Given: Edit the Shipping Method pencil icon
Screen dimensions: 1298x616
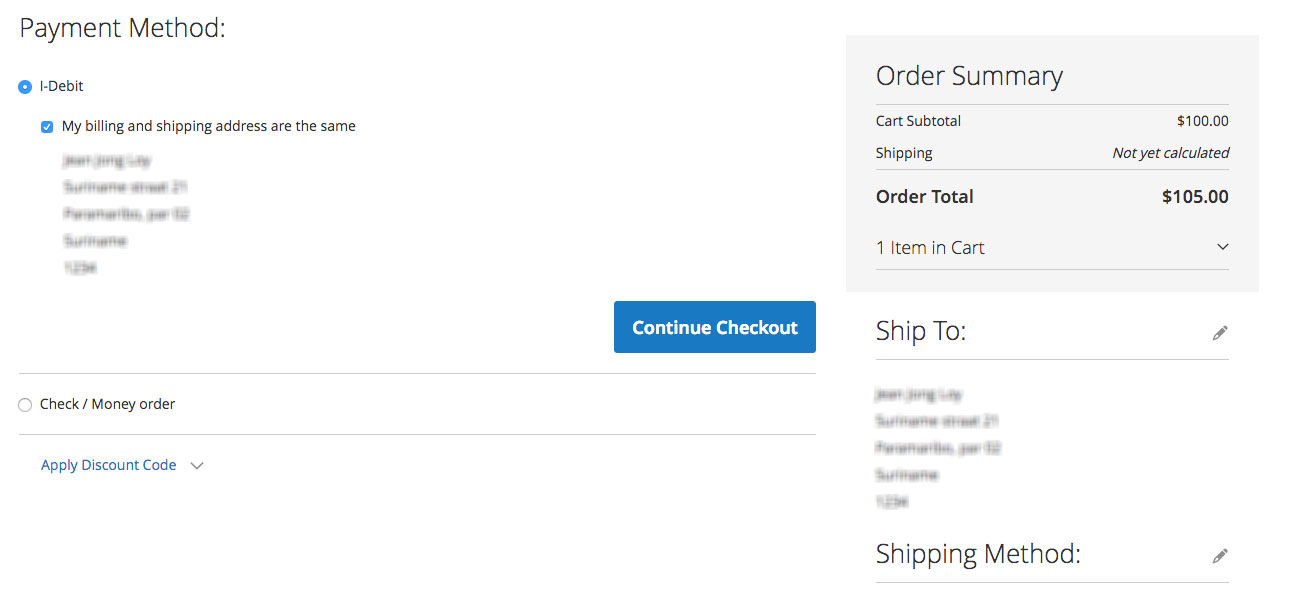Looking at the screenshot, I should [x=1219, y=556].
